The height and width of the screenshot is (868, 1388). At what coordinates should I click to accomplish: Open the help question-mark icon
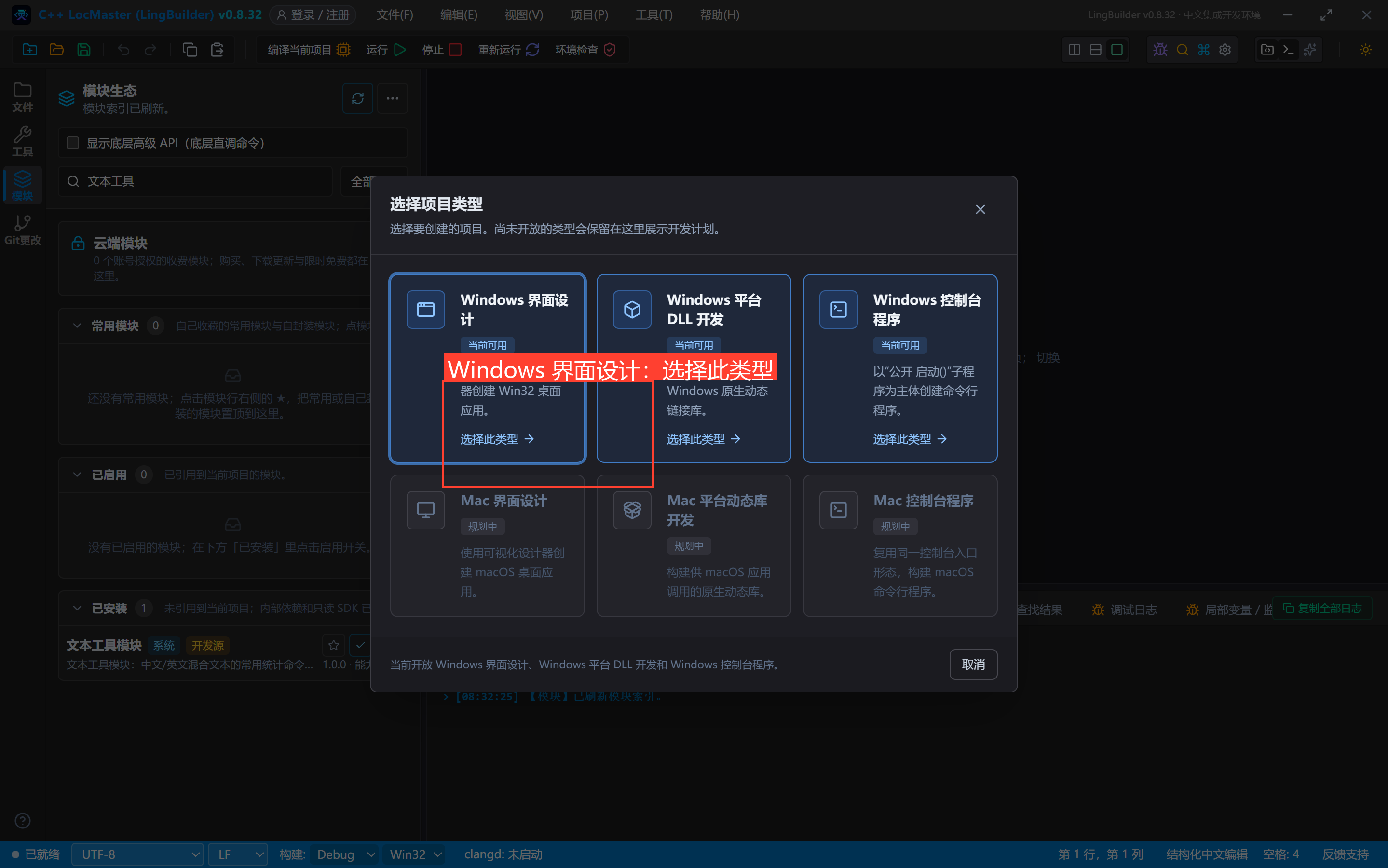point(22,820)
